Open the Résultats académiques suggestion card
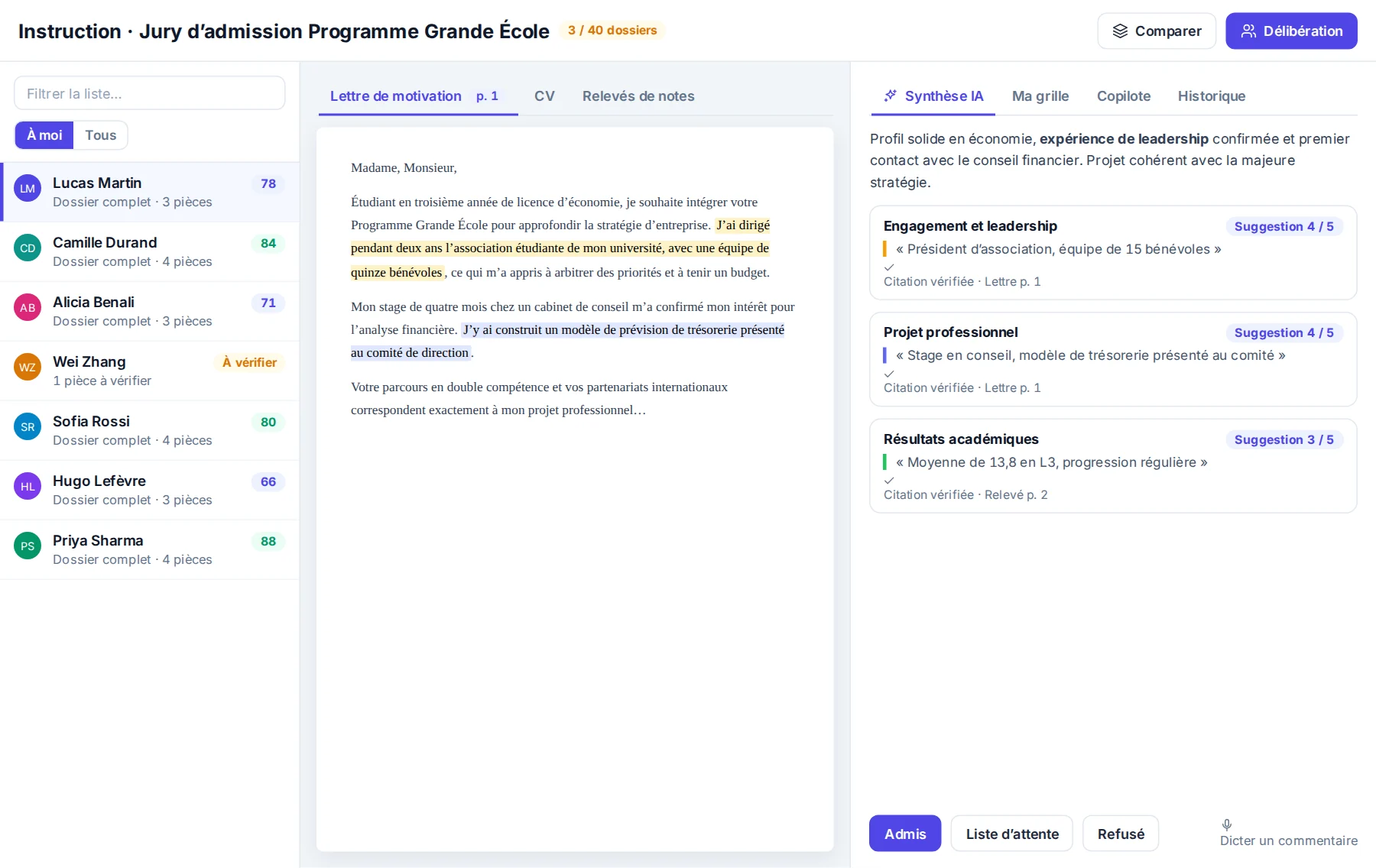Screen dimensions: 1376x868 (1113, 466)
